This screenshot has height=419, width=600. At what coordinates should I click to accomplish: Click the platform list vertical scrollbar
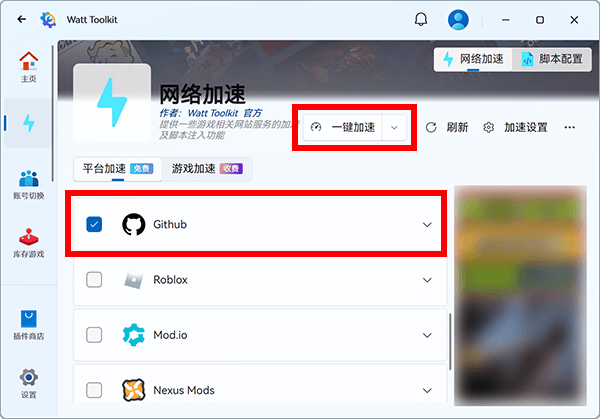450,341
